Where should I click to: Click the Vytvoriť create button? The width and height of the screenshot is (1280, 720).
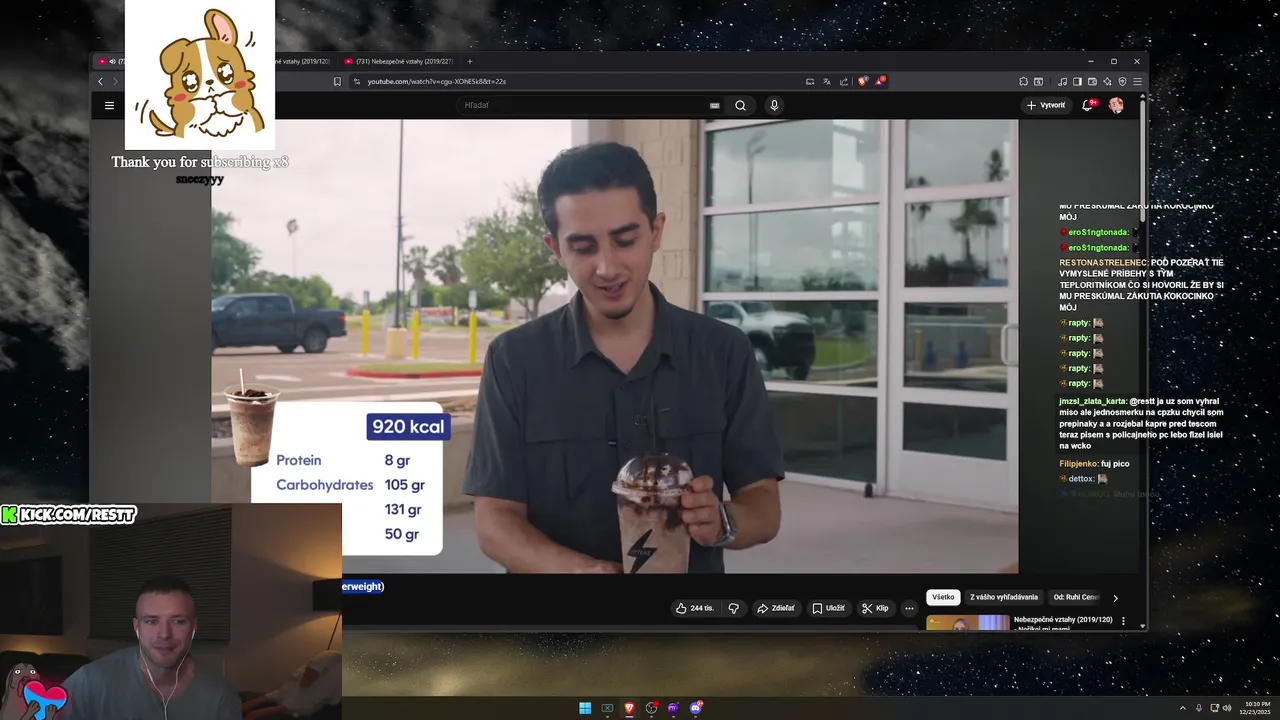tap(1046, 105)
